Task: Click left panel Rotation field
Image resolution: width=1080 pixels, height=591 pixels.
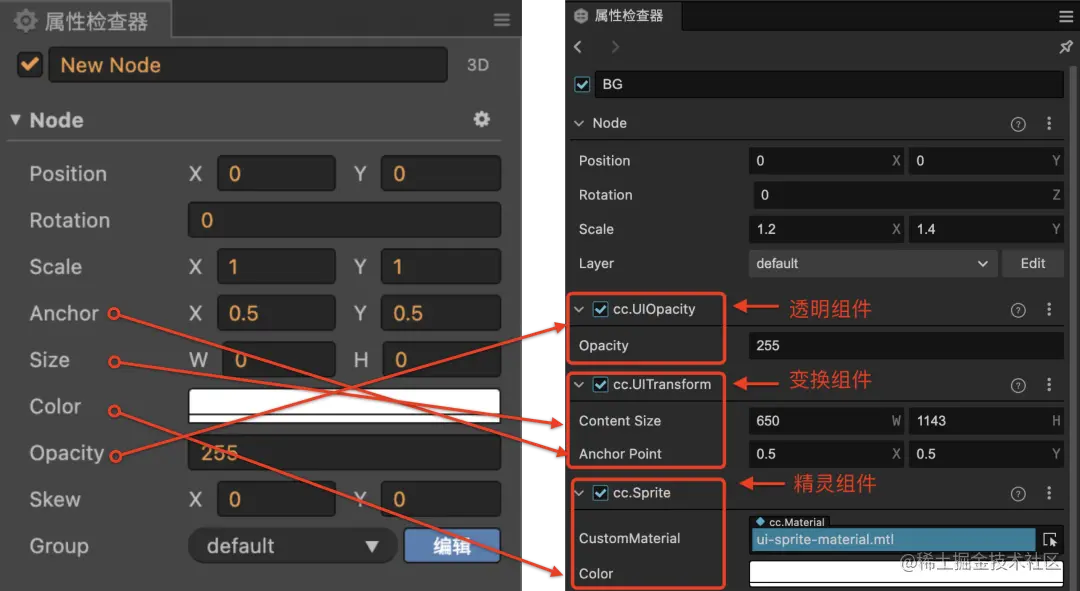Action: (344, 220)
